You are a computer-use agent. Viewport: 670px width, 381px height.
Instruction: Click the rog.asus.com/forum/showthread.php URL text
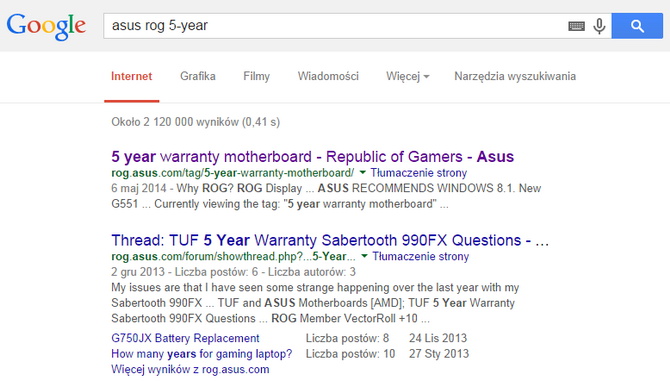pos(233,257)
